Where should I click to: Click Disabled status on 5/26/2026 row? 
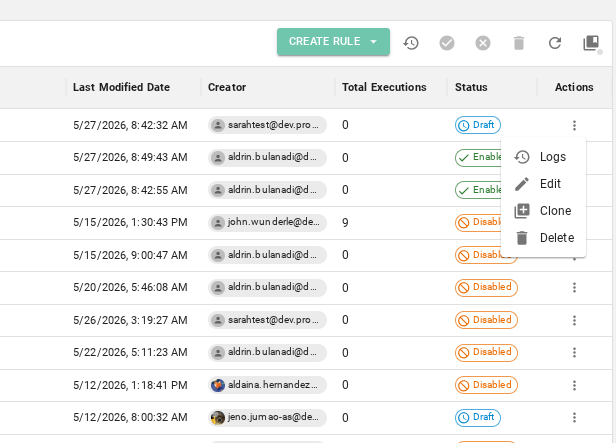pyautogui.click(x=486, y=320)
